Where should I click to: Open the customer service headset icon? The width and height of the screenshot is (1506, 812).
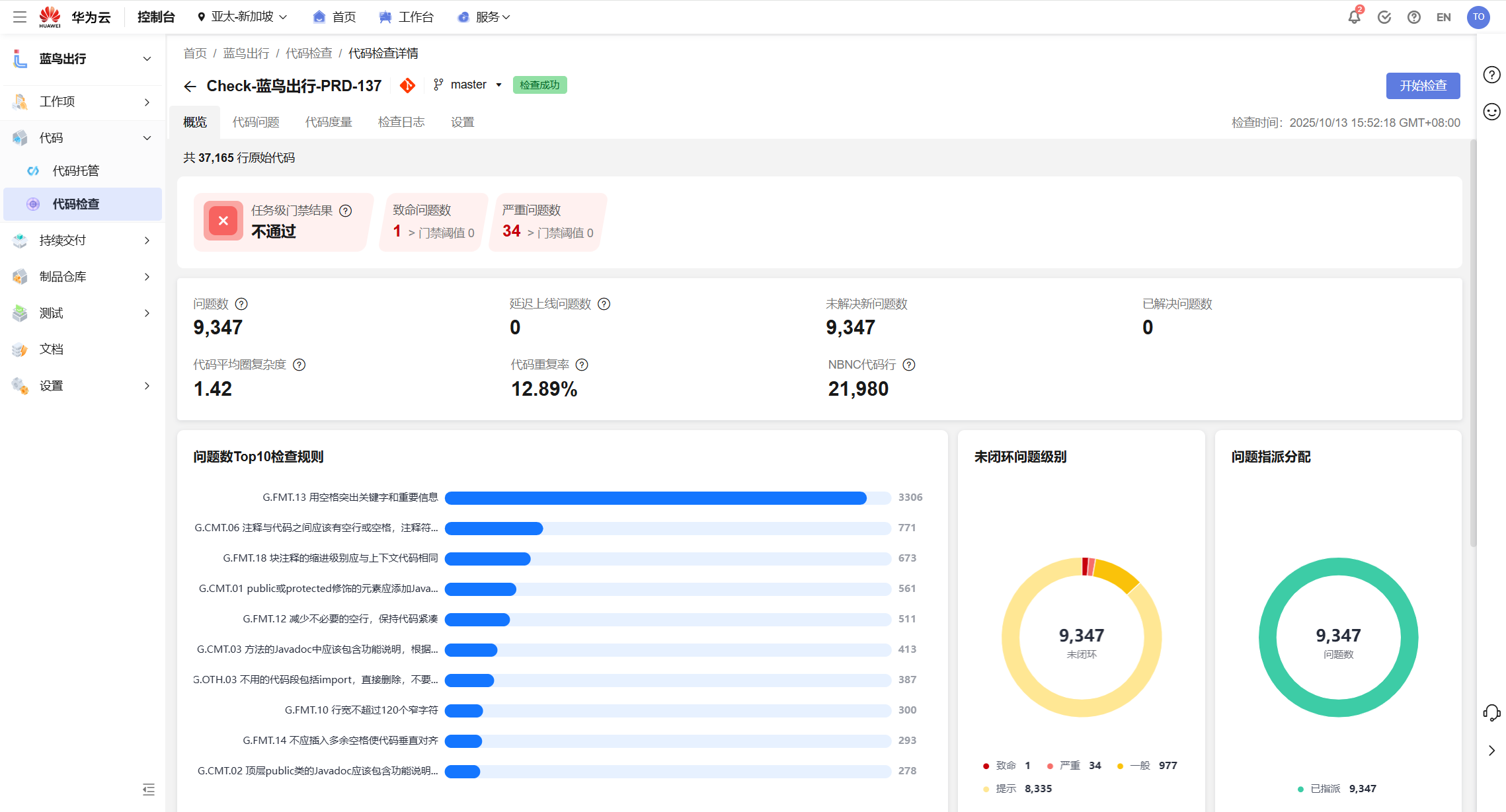(1491, 712)
